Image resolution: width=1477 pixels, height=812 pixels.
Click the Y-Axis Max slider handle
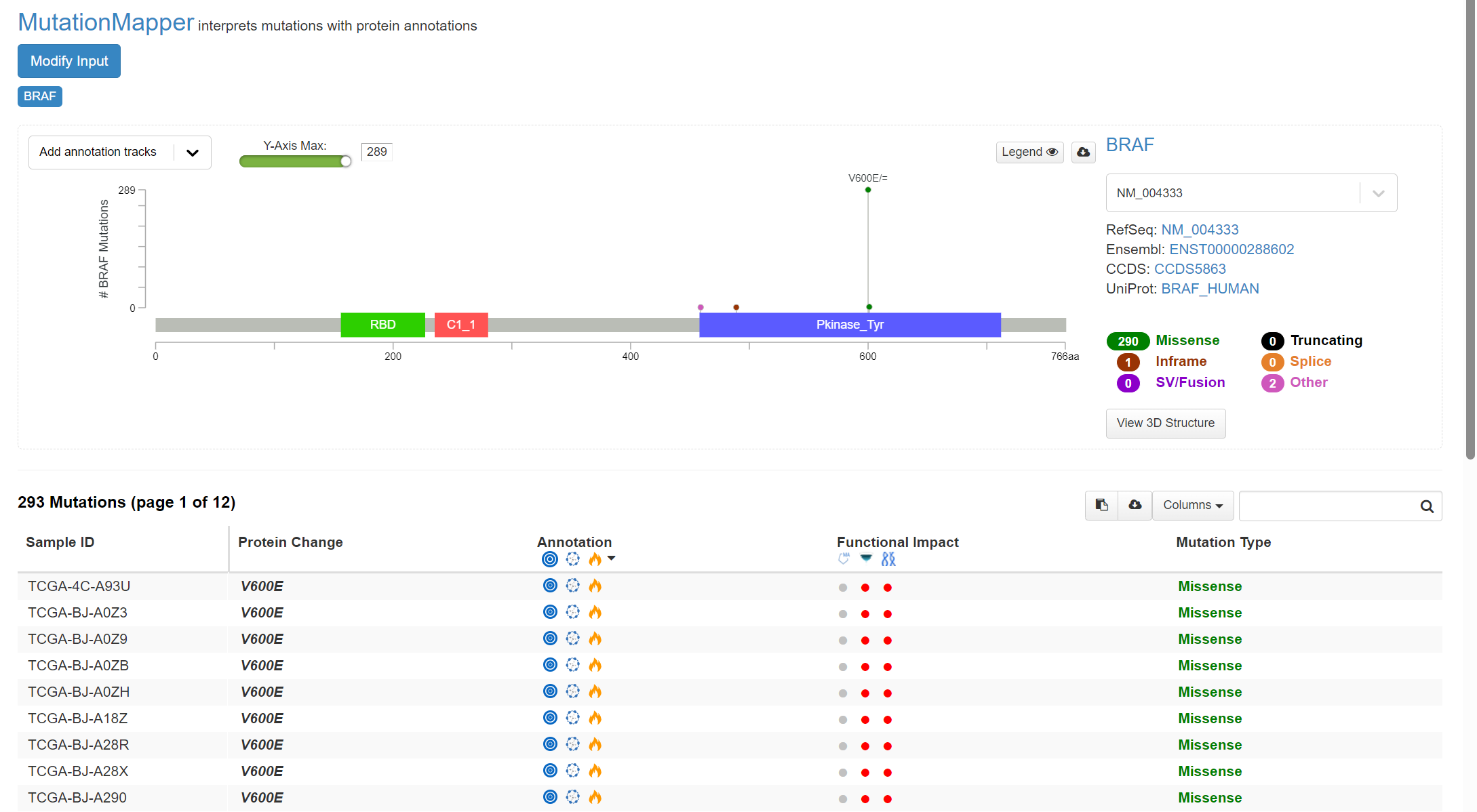346,161
